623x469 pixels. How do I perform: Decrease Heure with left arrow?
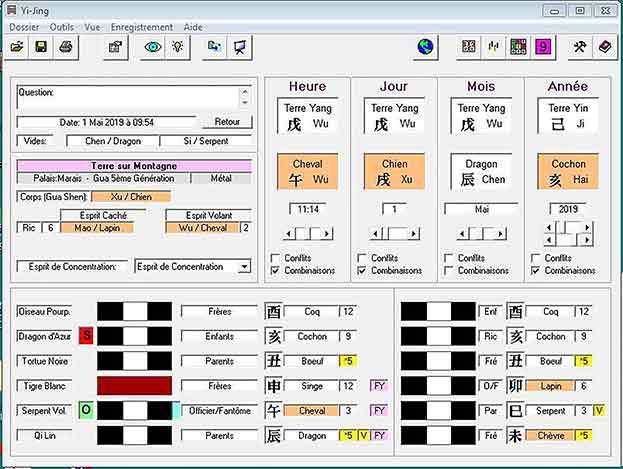click(289, 234)
